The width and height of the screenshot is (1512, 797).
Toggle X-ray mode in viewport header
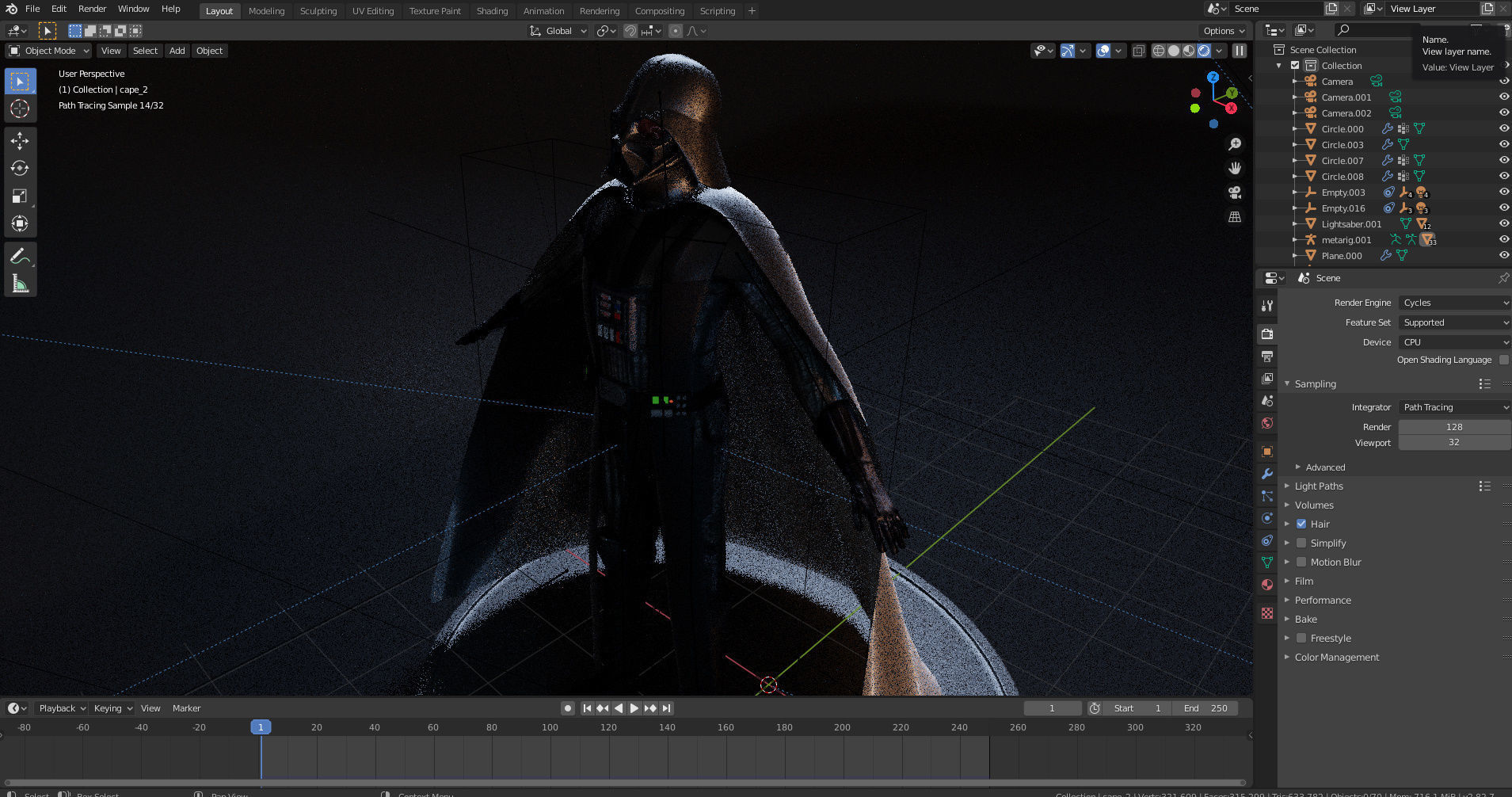click(1138, 51)
